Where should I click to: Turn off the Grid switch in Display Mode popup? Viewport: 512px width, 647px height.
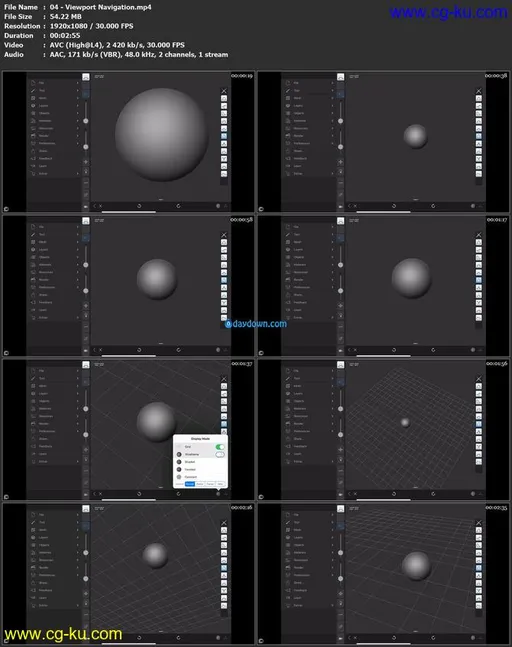click(220, 447)
